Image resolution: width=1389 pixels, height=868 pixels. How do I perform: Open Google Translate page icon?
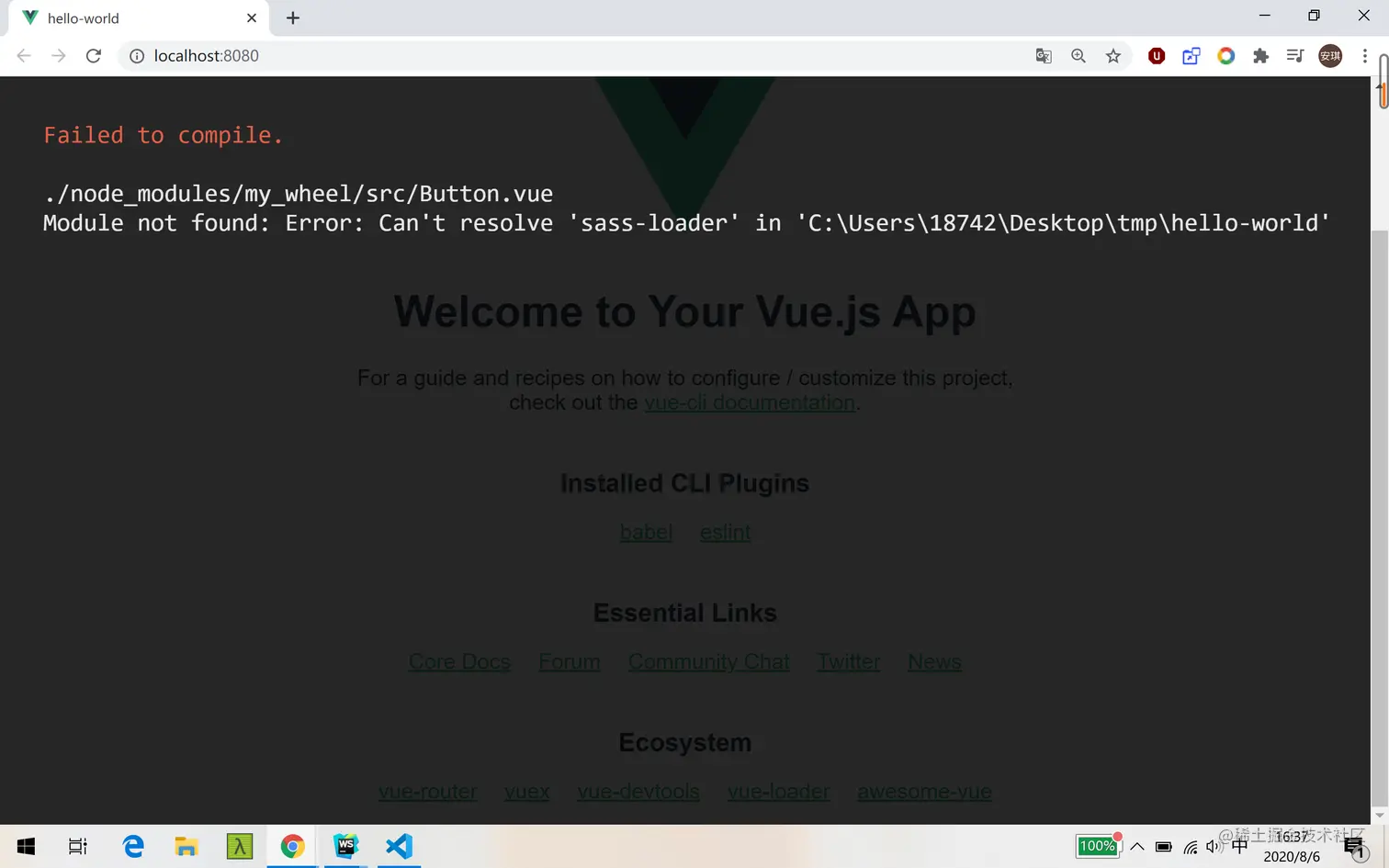tap(1044, 56)
